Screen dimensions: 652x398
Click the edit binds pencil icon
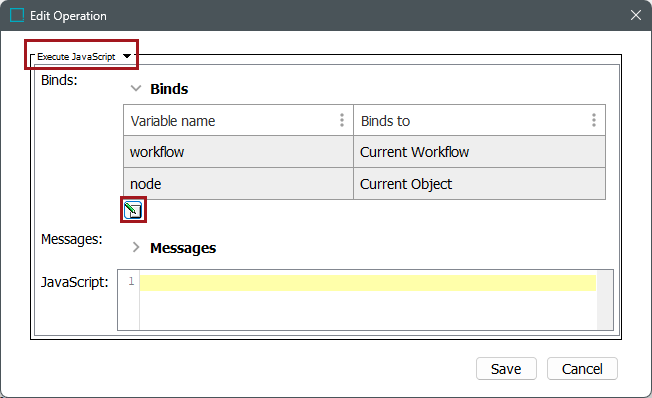click(x=133, y=210)
